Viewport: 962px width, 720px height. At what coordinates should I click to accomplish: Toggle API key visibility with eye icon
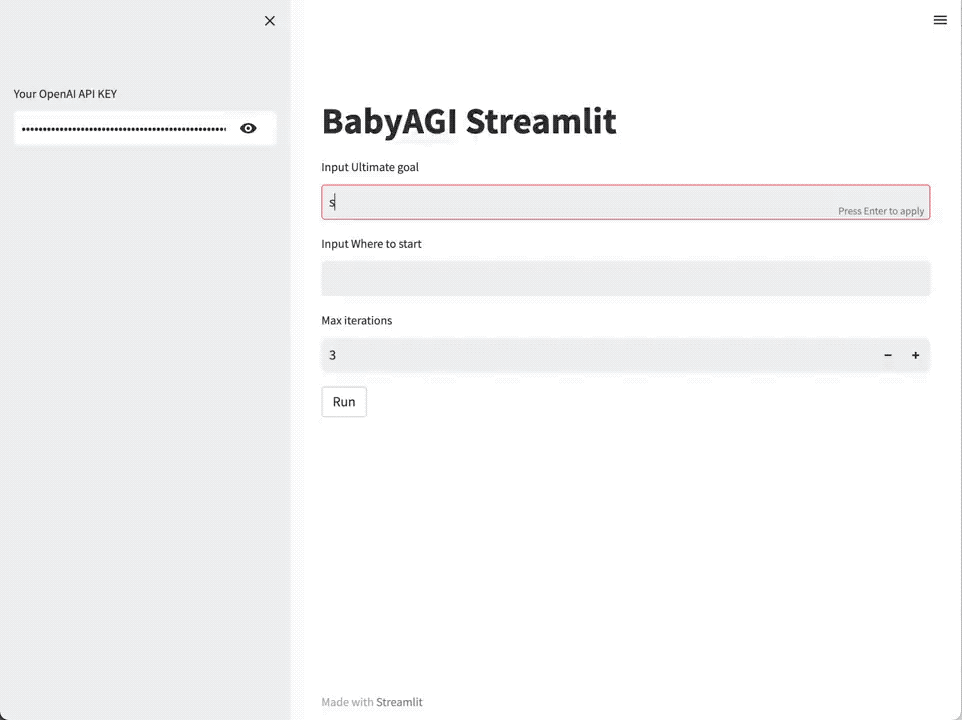click(x=248, y=128)
